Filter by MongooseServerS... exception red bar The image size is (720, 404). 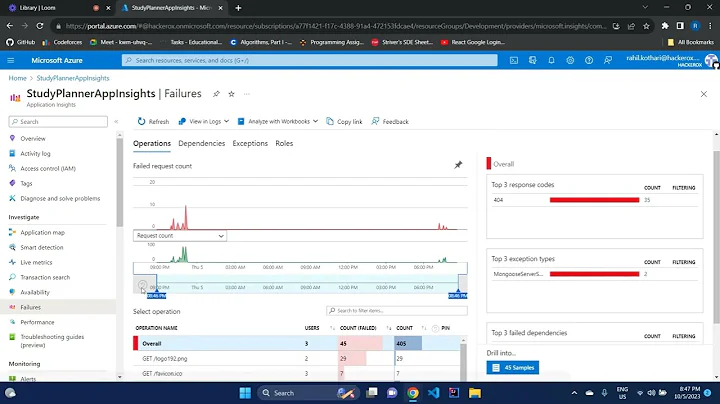594,274
